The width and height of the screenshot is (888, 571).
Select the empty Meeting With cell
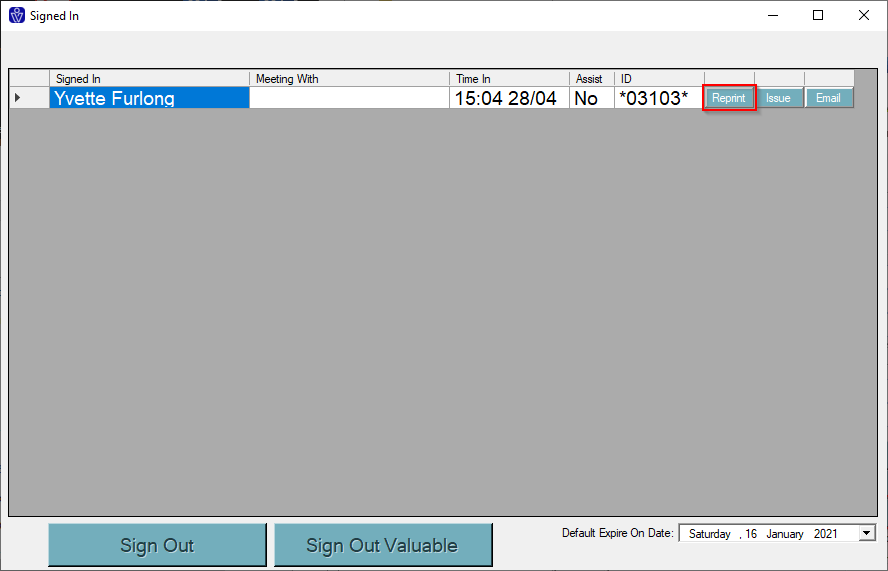click(349, 98)
